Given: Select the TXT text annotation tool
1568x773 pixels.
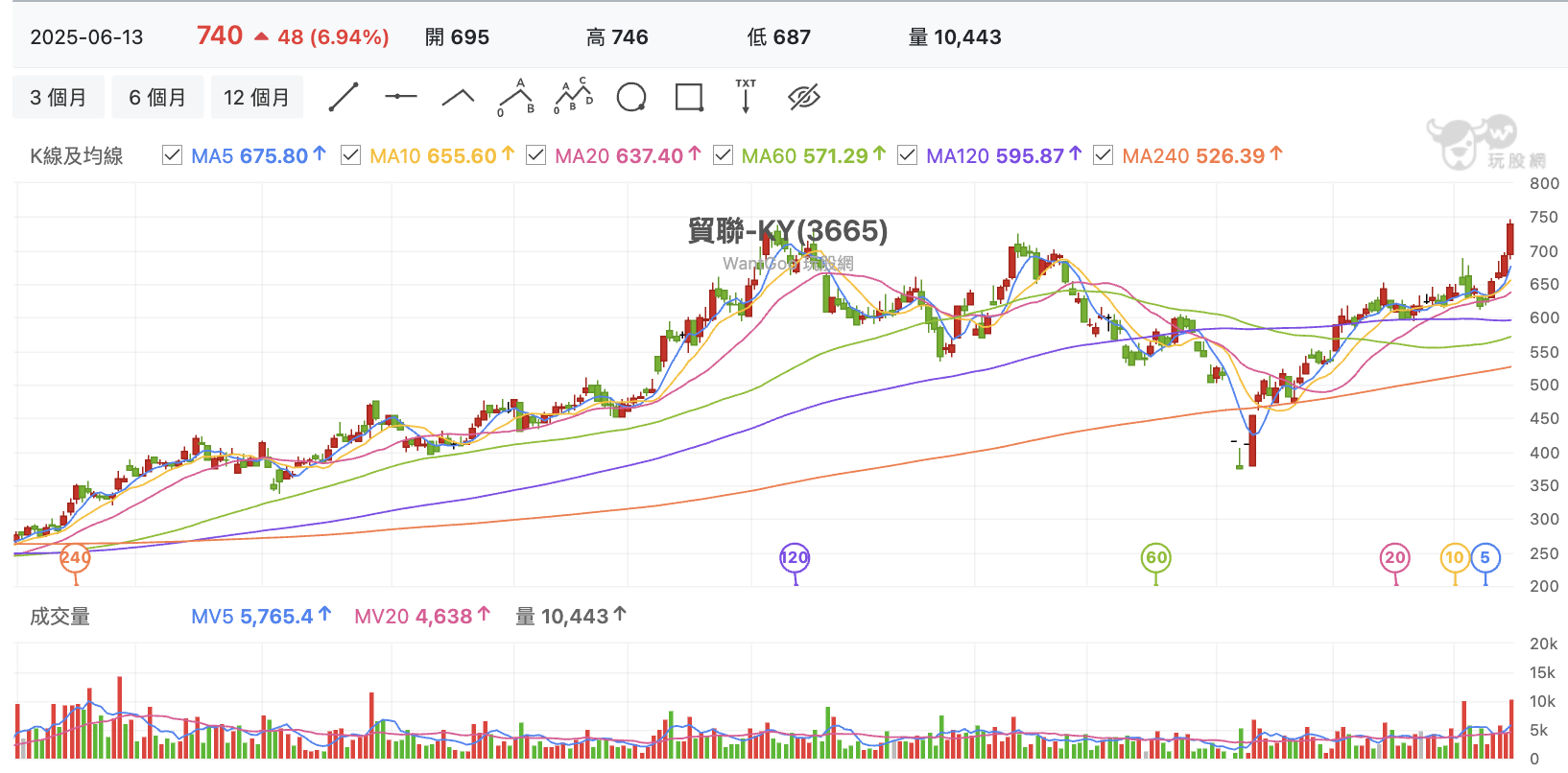Looking at the screenshot, I should point(746,96).
